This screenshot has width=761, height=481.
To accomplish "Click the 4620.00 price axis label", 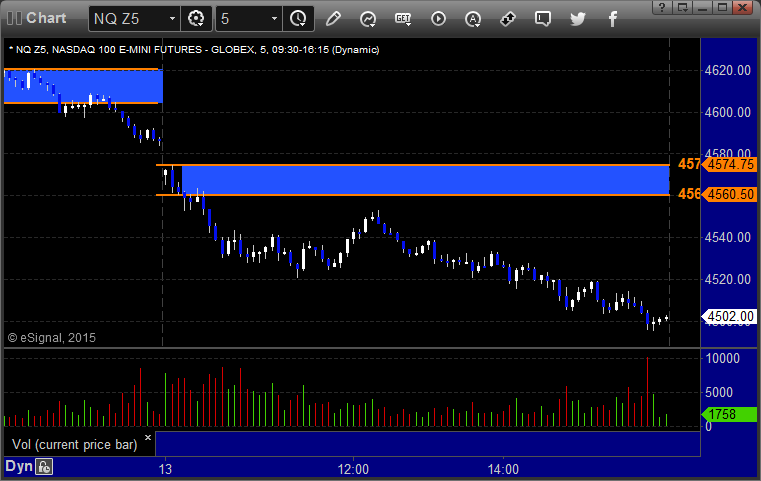I will point(728,70).
